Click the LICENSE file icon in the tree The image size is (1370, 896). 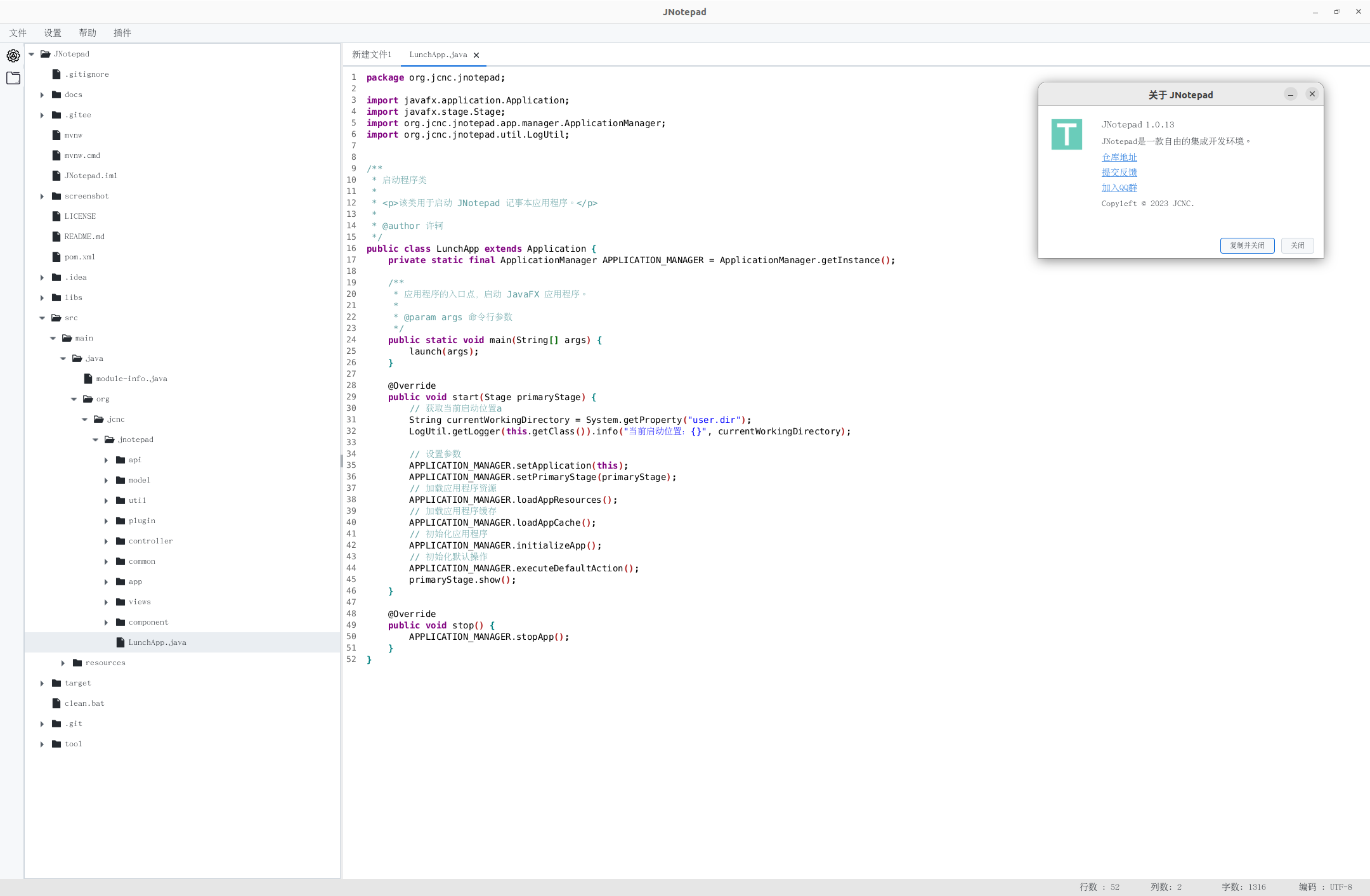point(56,216)
